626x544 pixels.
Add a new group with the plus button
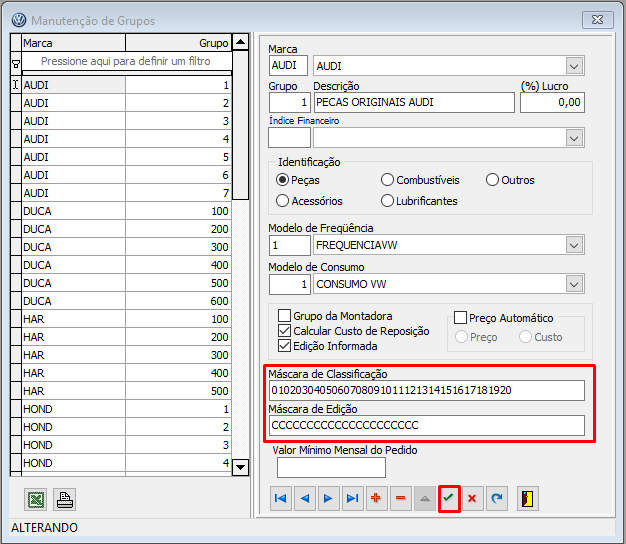pyautogui.click(x=376, y=498)
